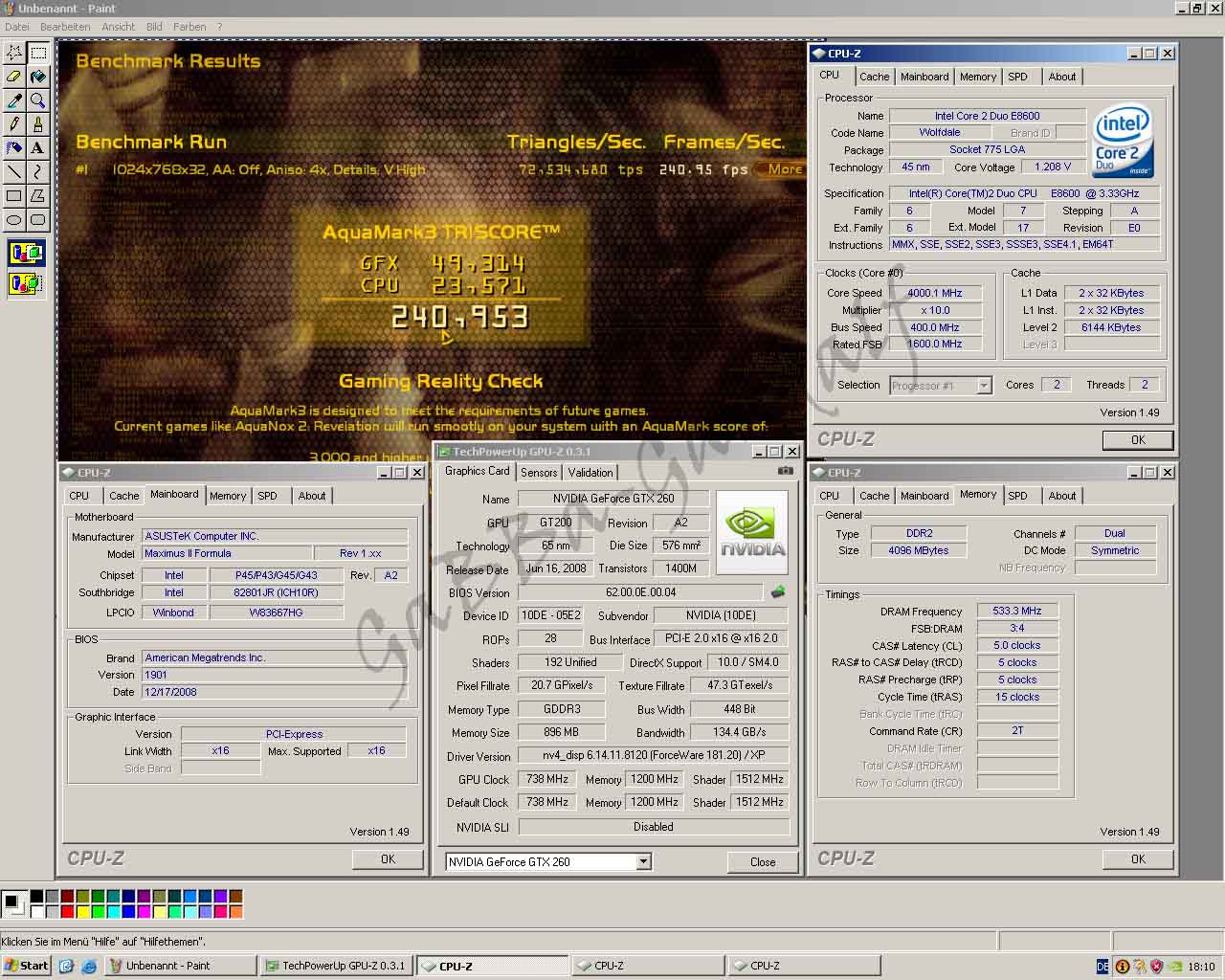Click the NVIDIA tray icon
1225x980 pixels.
point(1174,967)
